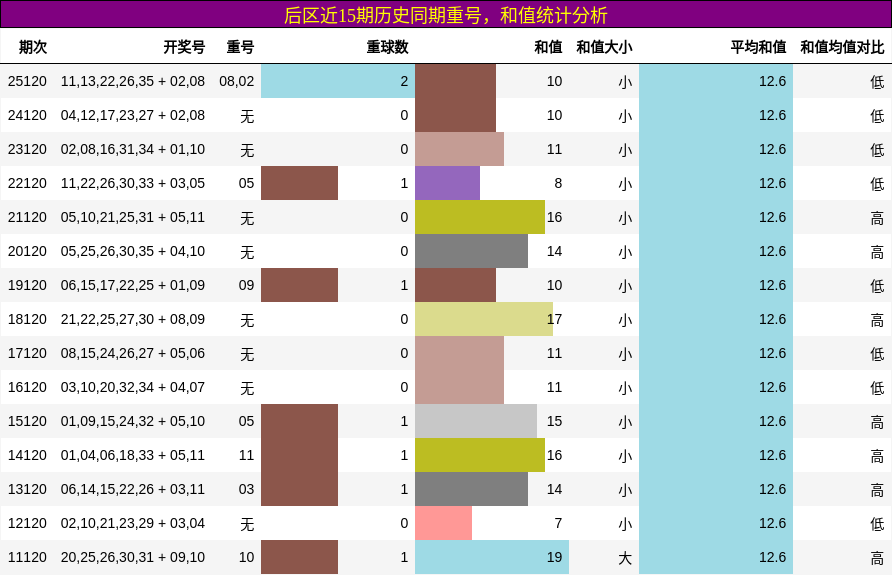The image size is (892, 575).
Task: Select period cell 18120
Action: click(27, 319)
